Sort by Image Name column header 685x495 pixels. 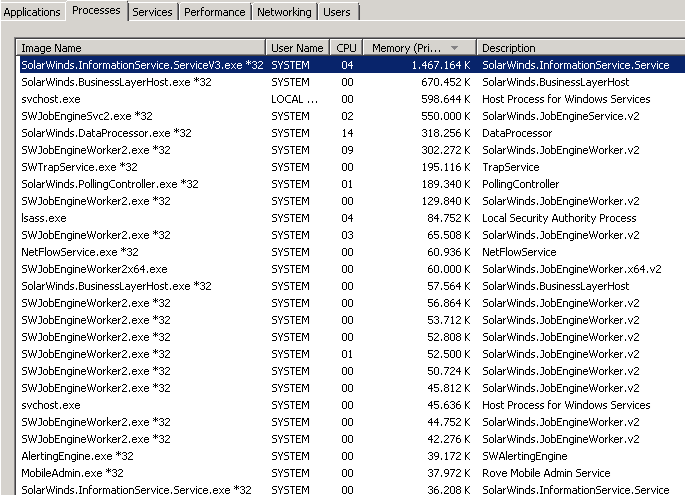click(141, 48)
